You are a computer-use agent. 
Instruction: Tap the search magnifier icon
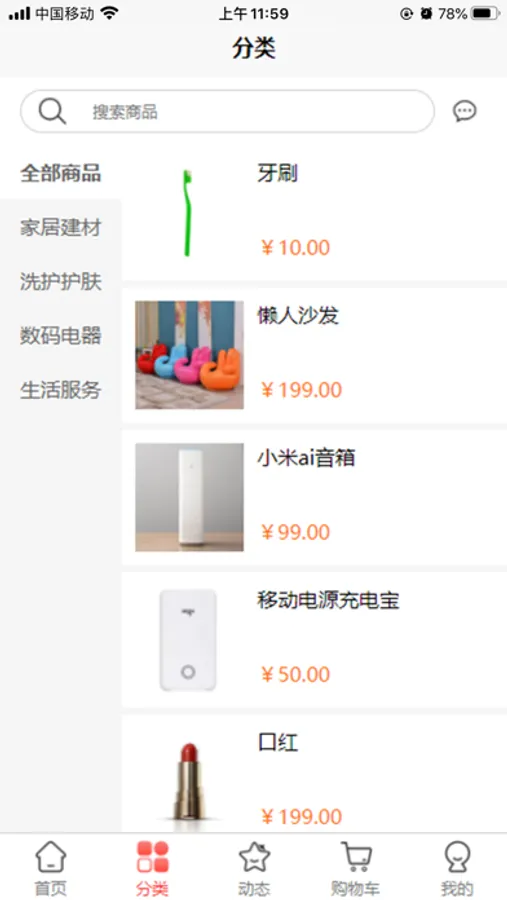pyautogui.click(x=52, y=111)
